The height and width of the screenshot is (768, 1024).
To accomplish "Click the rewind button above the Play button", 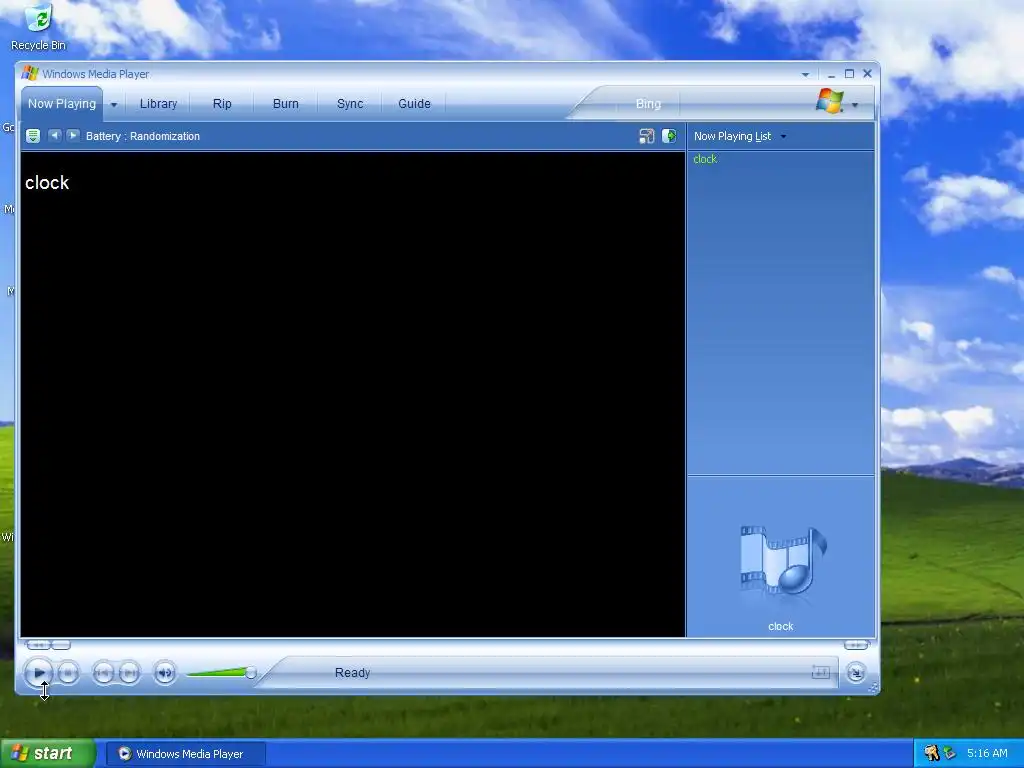I will coord(39,645).
